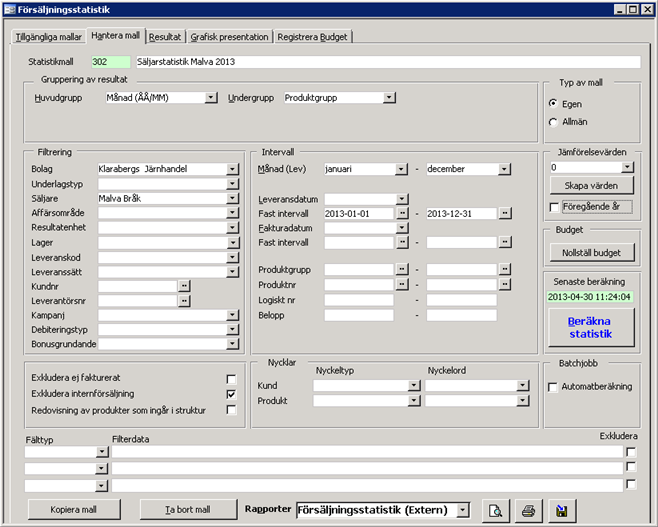The image size is (658, 527).
Task: Click the Statistikmall name text field
Action: coord(385,62)
